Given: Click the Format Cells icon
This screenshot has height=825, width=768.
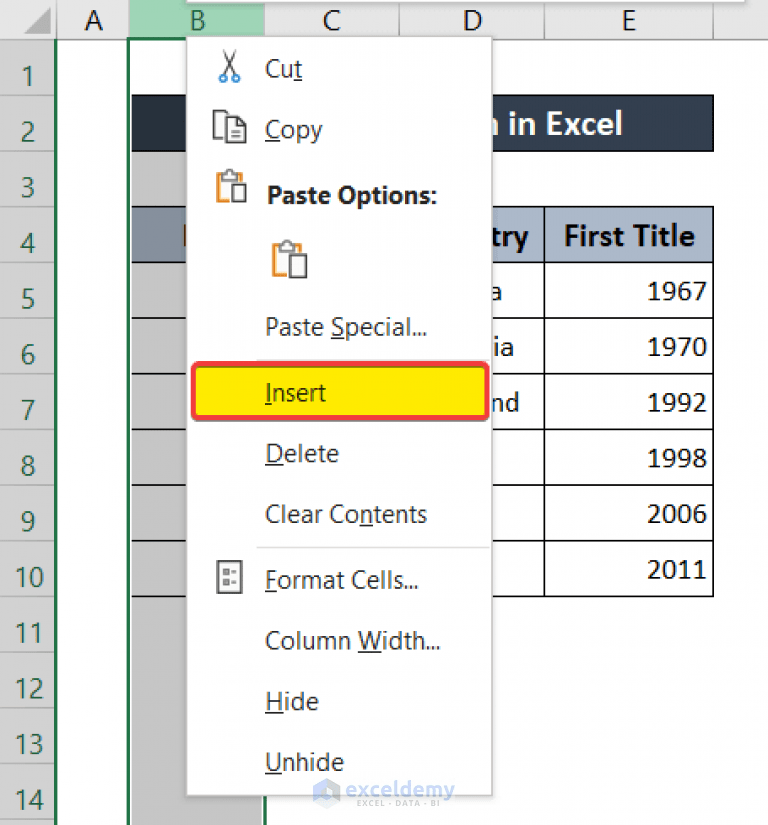Looking at the screenshot, I should [x=229, y=576].
